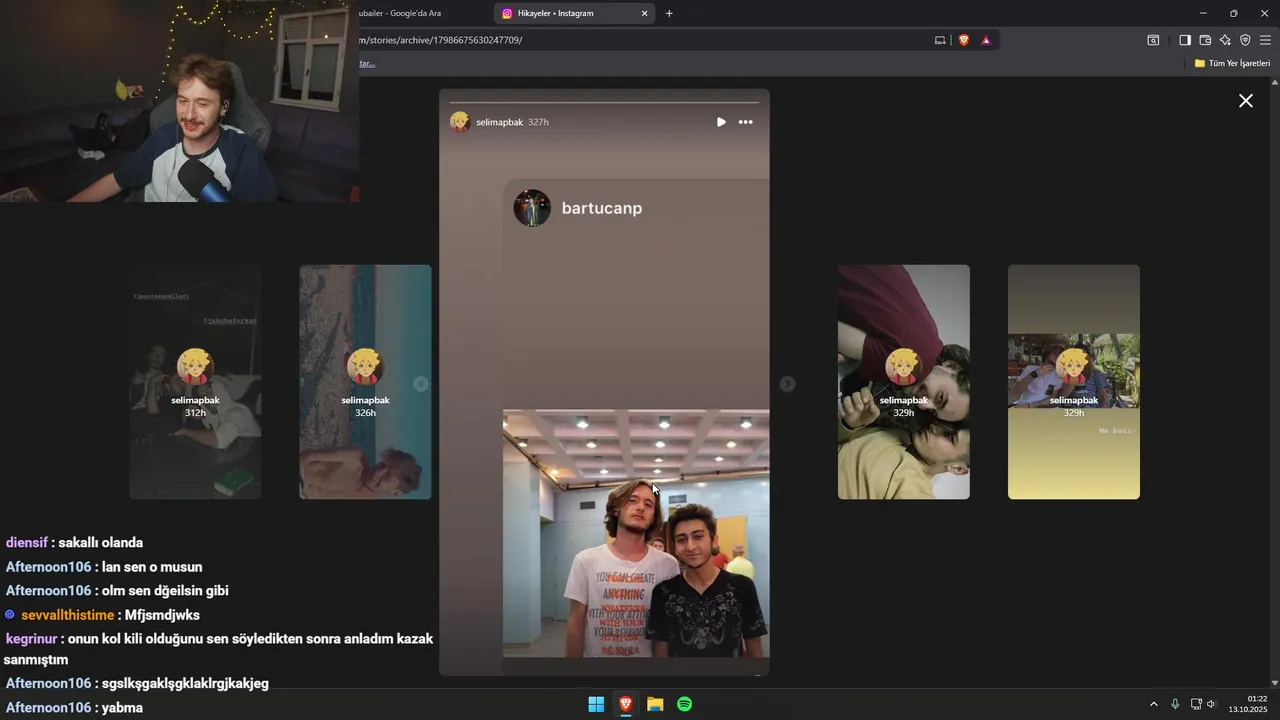Screen dimensions: 1280x720
Task: Open a new browser tab
Action: 669,13
